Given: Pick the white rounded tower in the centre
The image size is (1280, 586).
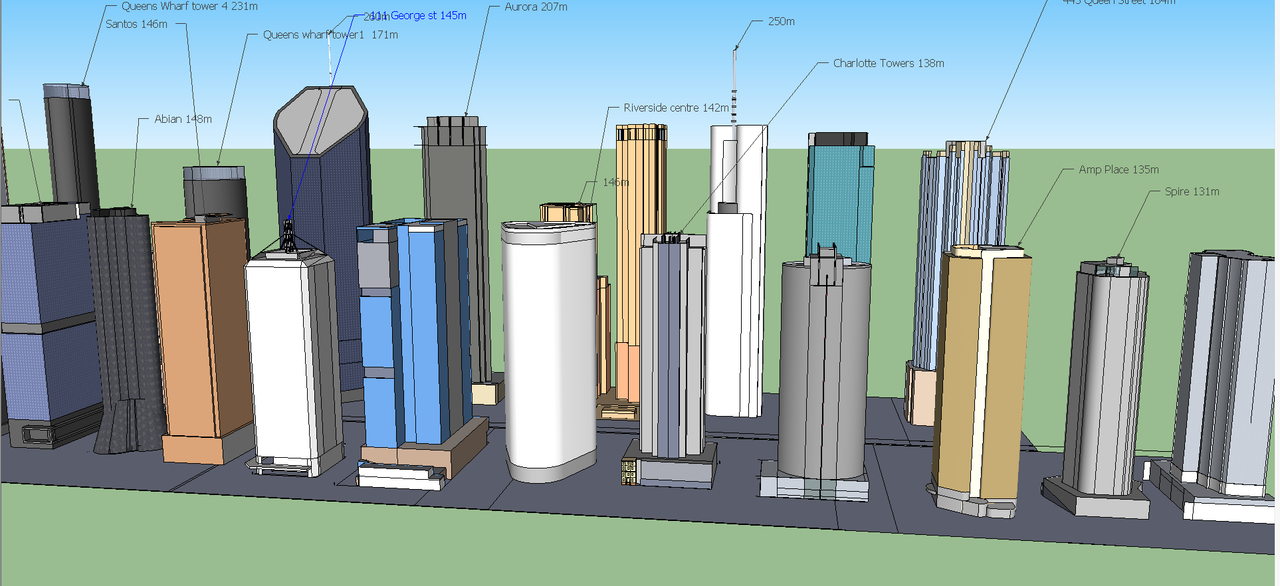Looking at the screenshot, I should coord(549,350).
